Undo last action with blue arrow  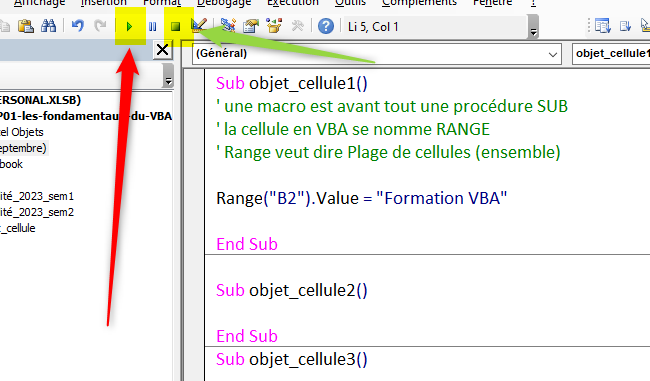click(x=77, y=26)
